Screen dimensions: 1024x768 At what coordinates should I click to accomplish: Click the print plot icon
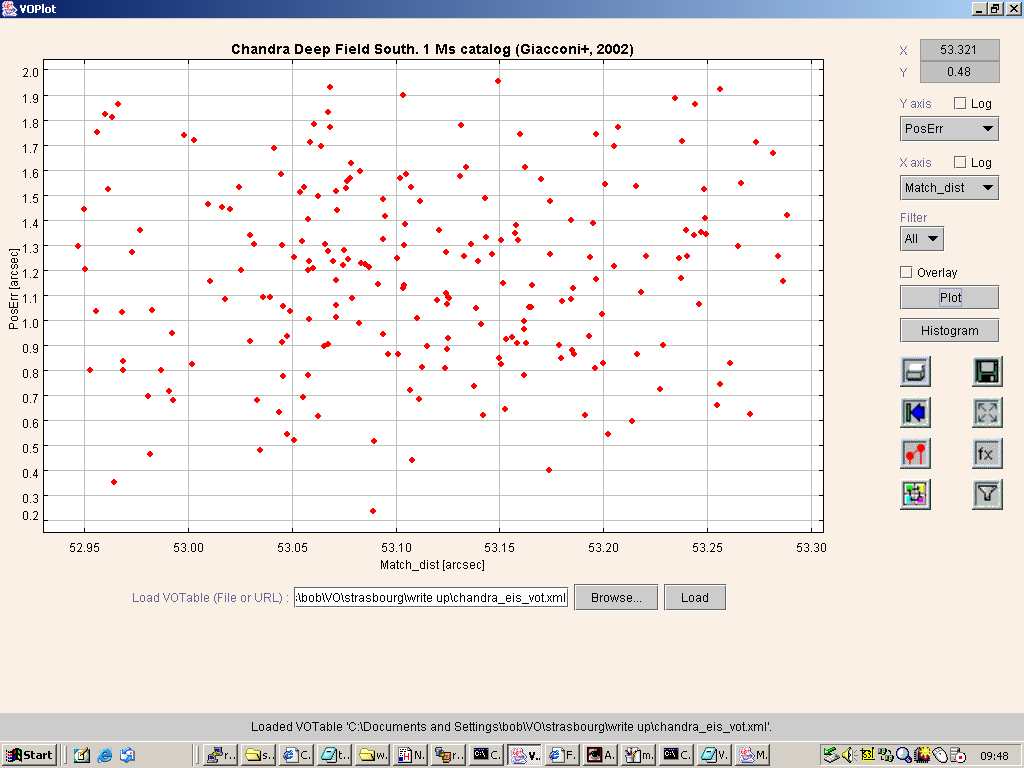pyautogui.click(x=915, y=372)
